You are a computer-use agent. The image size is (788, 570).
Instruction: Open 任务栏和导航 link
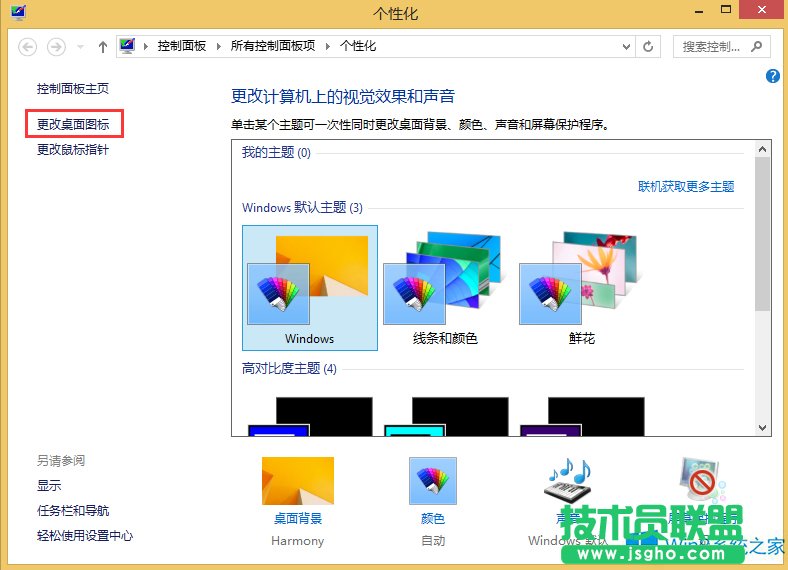(x=73, y=511)
